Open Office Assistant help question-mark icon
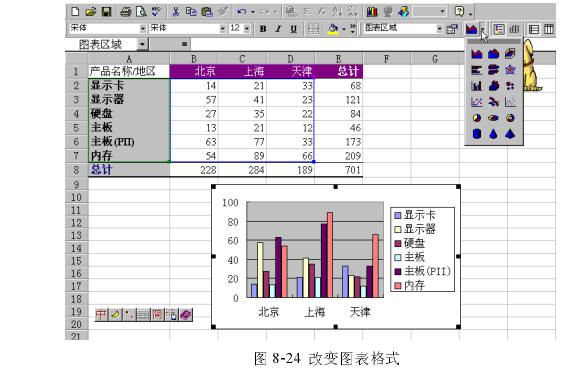Image resolution: width=561 pixels, height=369 pixels. [459, 12]
